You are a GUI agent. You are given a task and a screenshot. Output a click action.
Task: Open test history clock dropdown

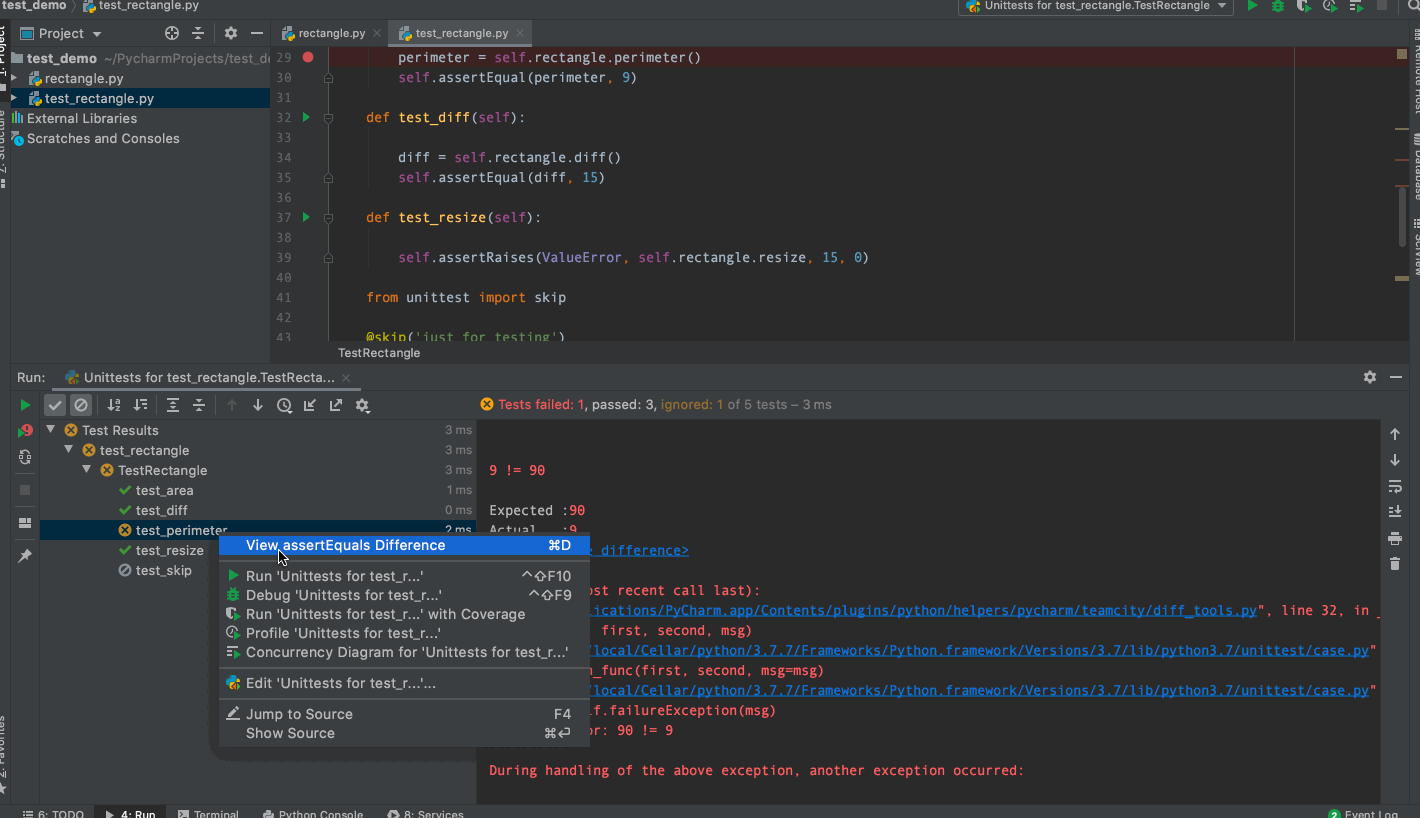[285, 405]
